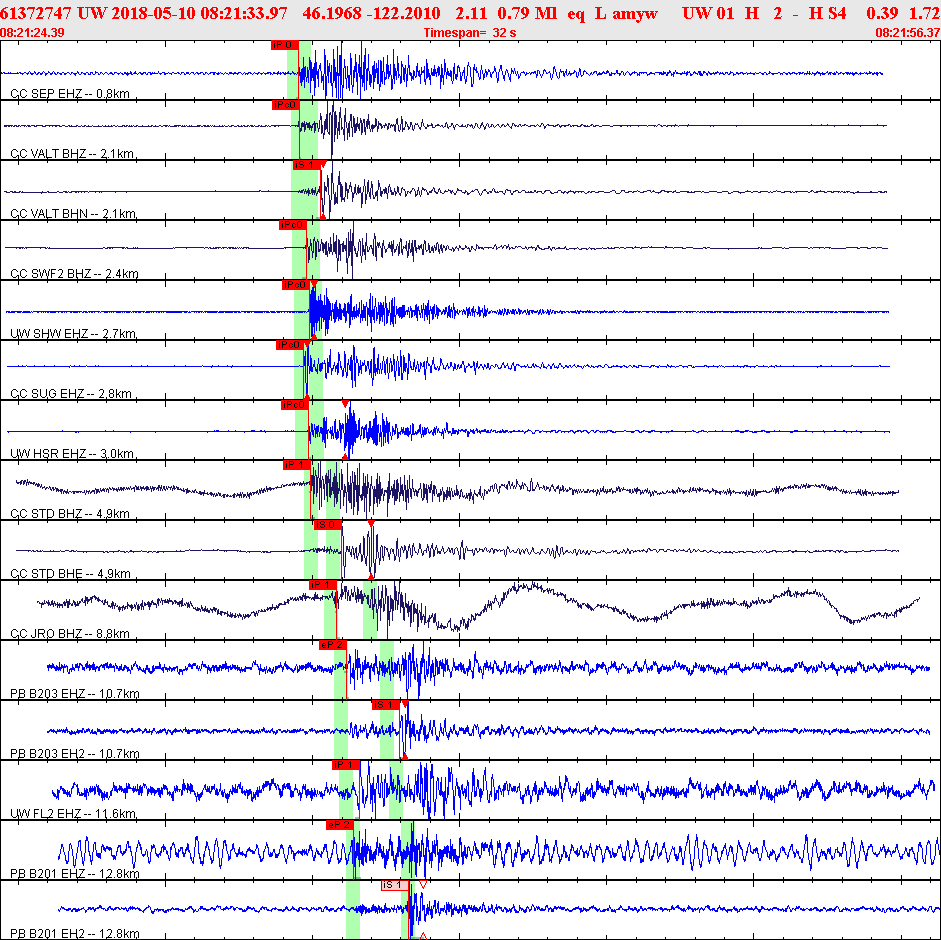Select the iPc0 pick flag on SUG EHZ
Screen dimensions: 941x940
pos(289,345)
